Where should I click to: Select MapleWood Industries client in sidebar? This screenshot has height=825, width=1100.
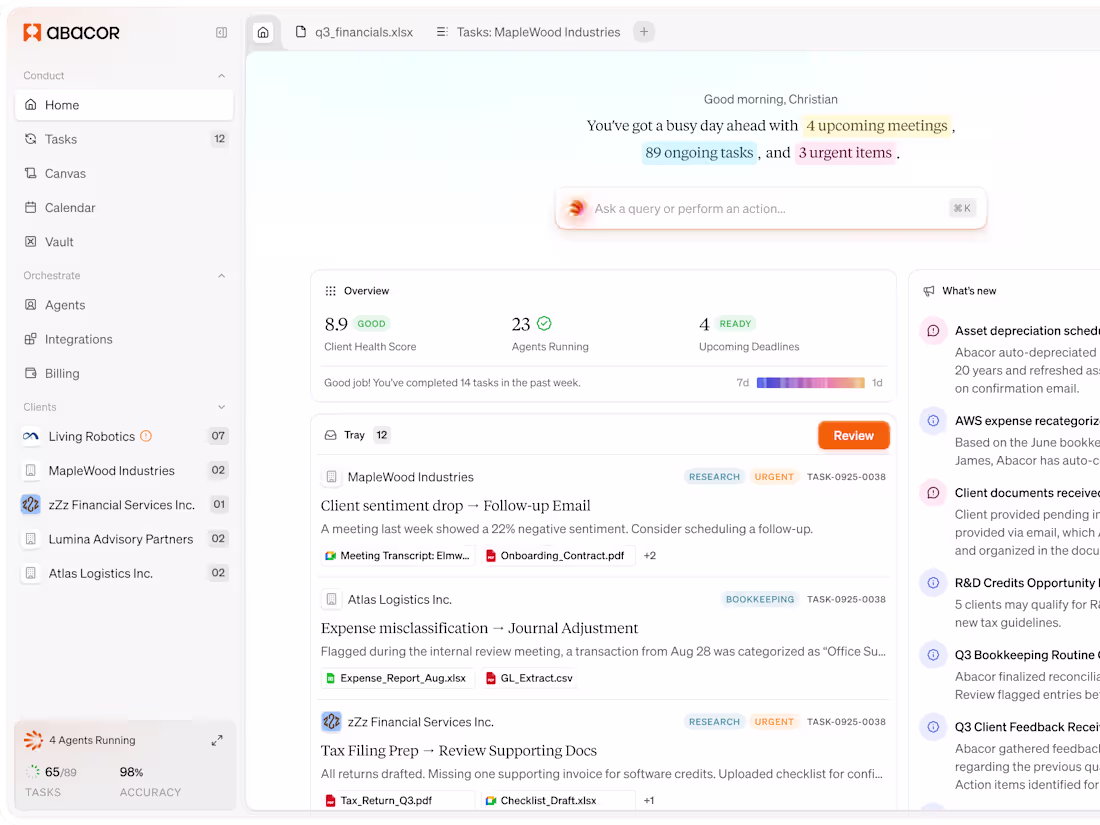124,471
